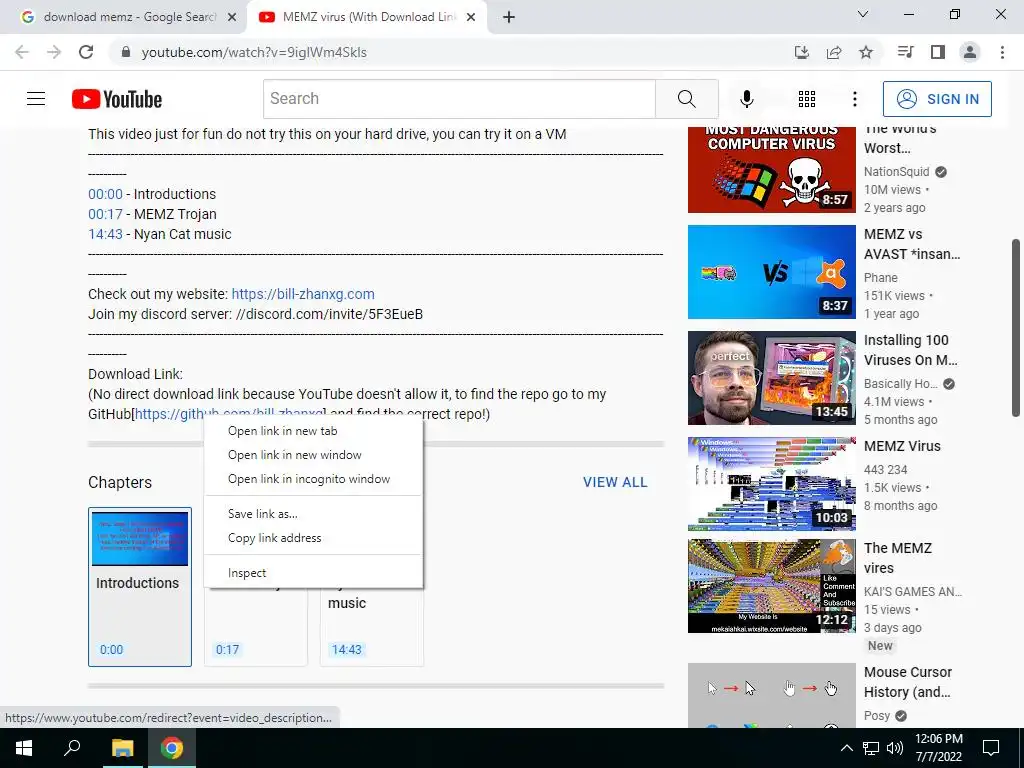Open the Chrome profile avatar
Screen dimensions: 1024x768
(970, 52)
